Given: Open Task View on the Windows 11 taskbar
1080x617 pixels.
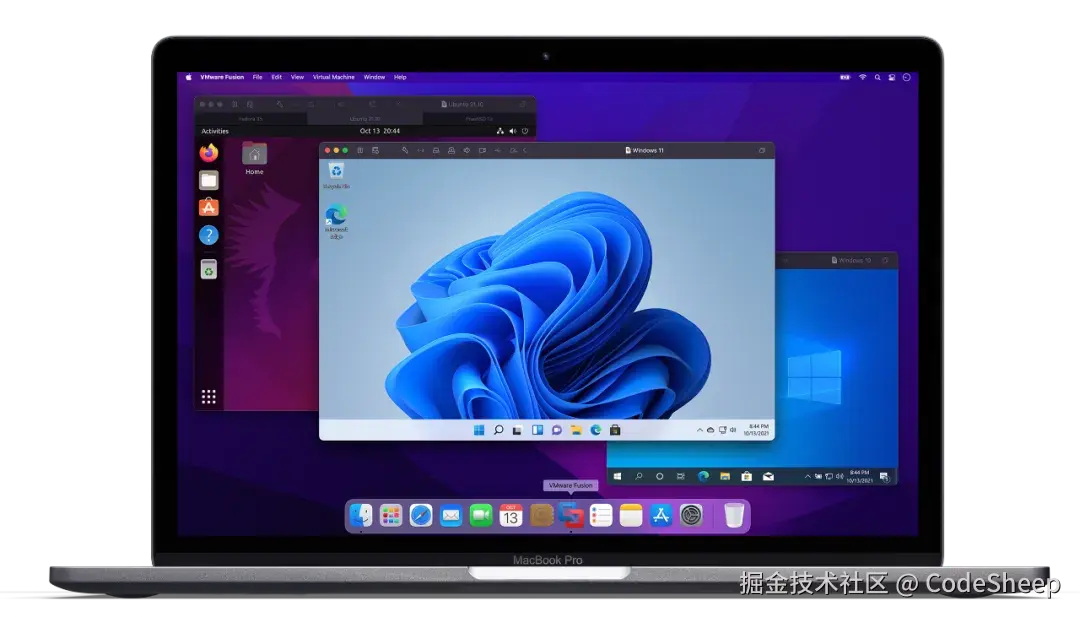Looking at the screenshot, I should pyautogui.click(x=517, y=430).
